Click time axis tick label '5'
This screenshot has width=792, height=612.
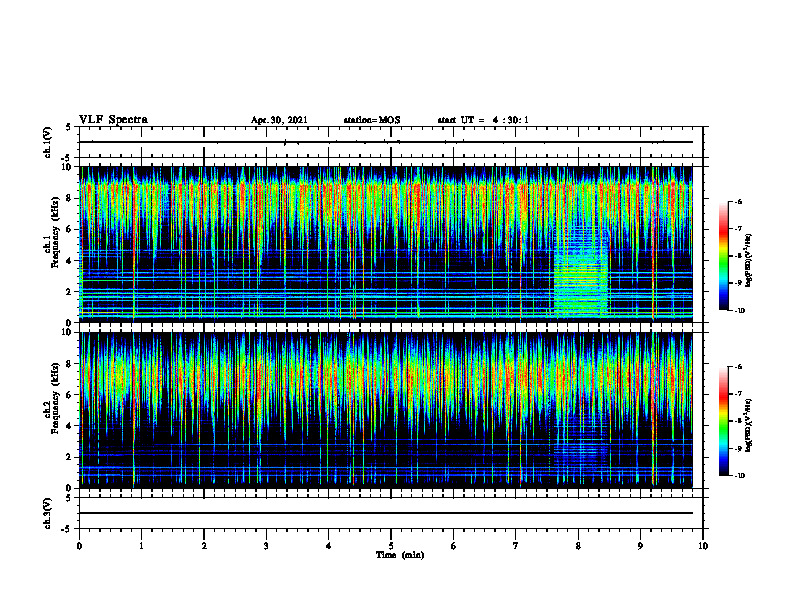point(391,546)
